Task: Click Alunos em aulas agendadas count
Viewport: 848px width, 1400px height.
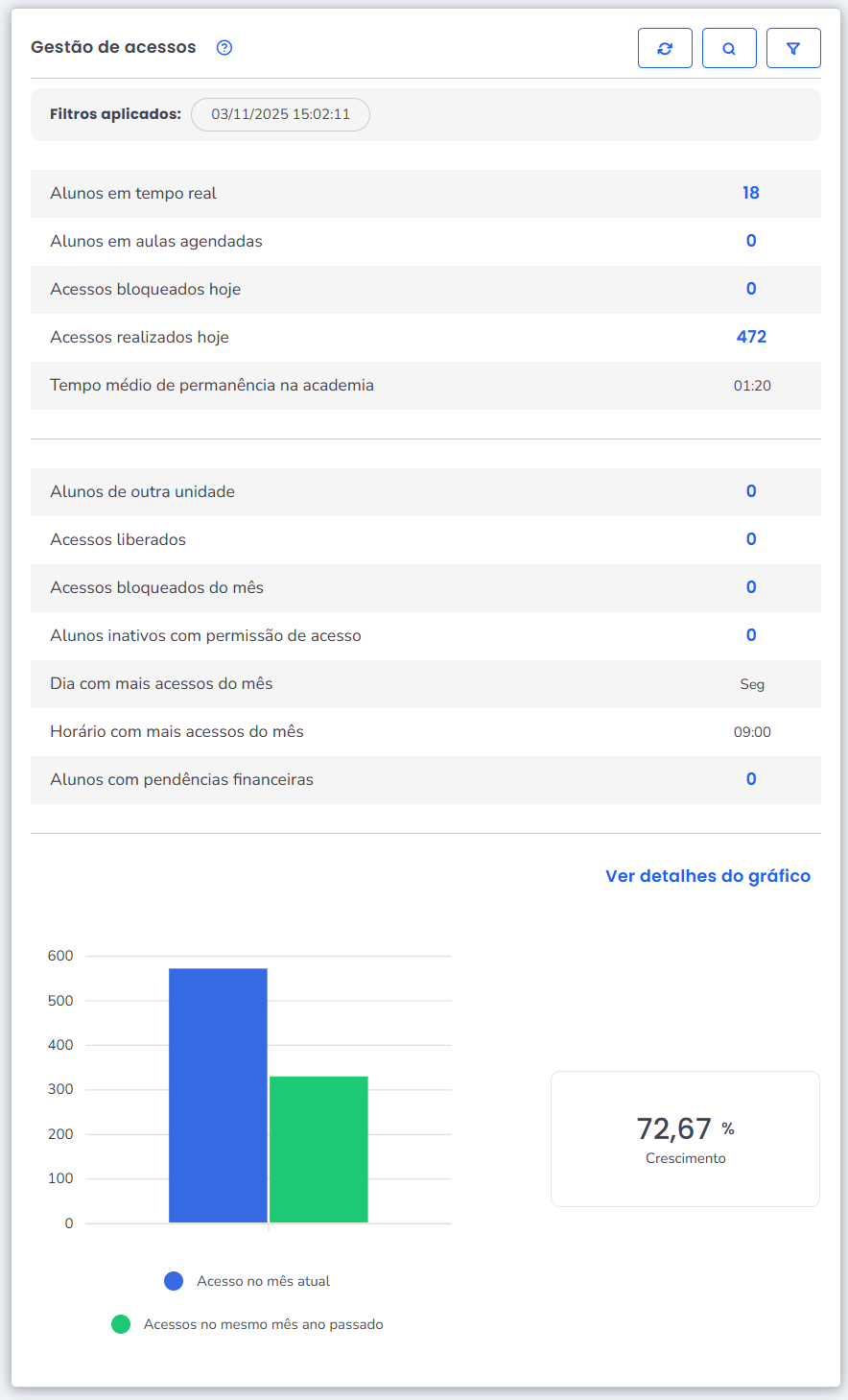Action: (x=751, y=241)
